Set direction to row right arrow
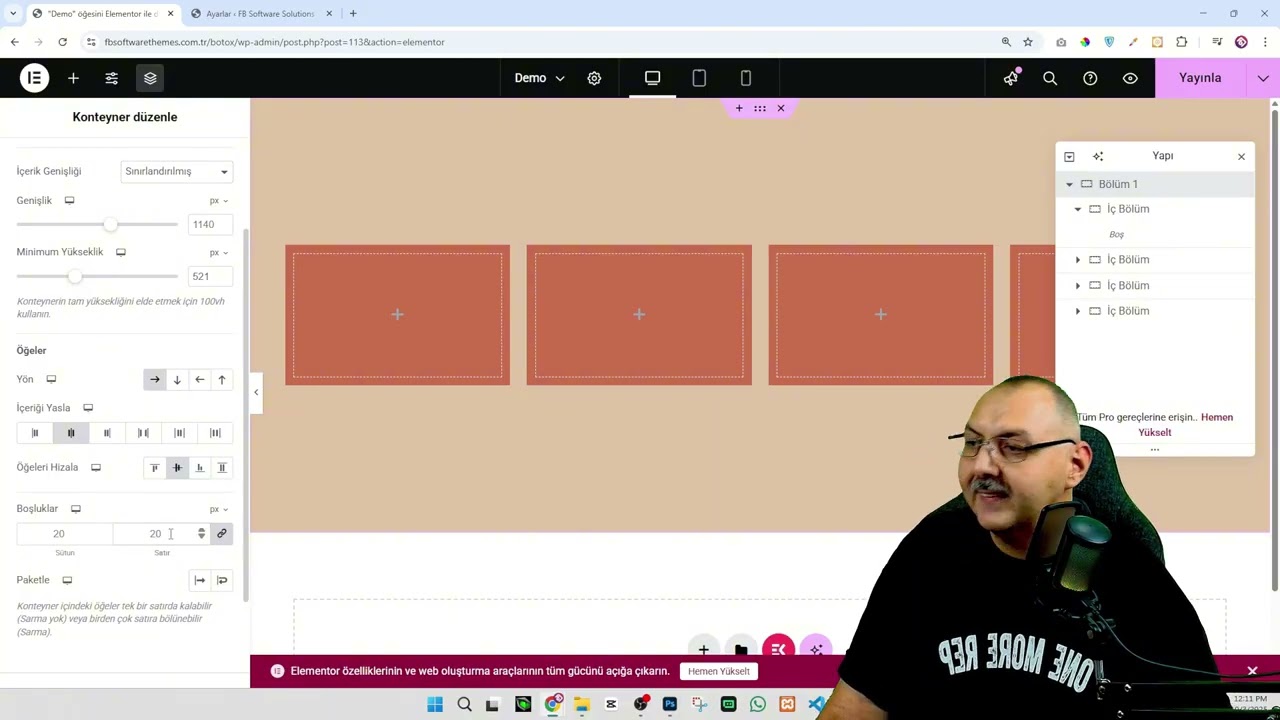Image resolution: width=1280 pixels, height=720 pixels. click(x=155, y=379)
